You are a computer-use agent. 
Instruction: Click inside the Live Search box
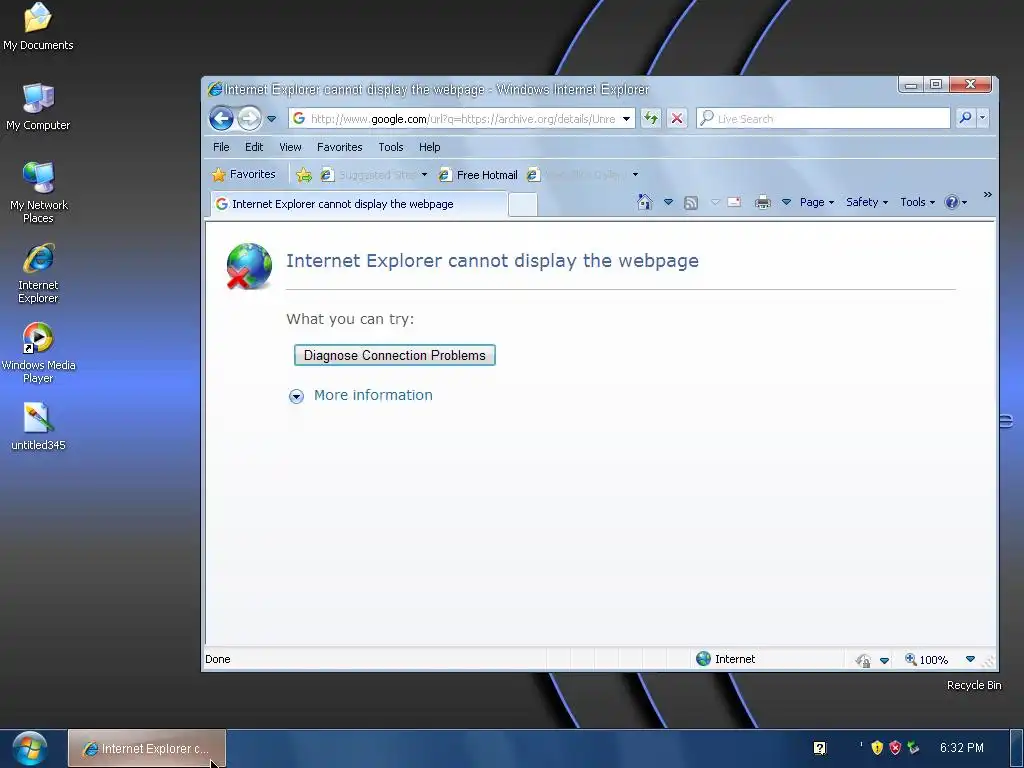(823, 118)
